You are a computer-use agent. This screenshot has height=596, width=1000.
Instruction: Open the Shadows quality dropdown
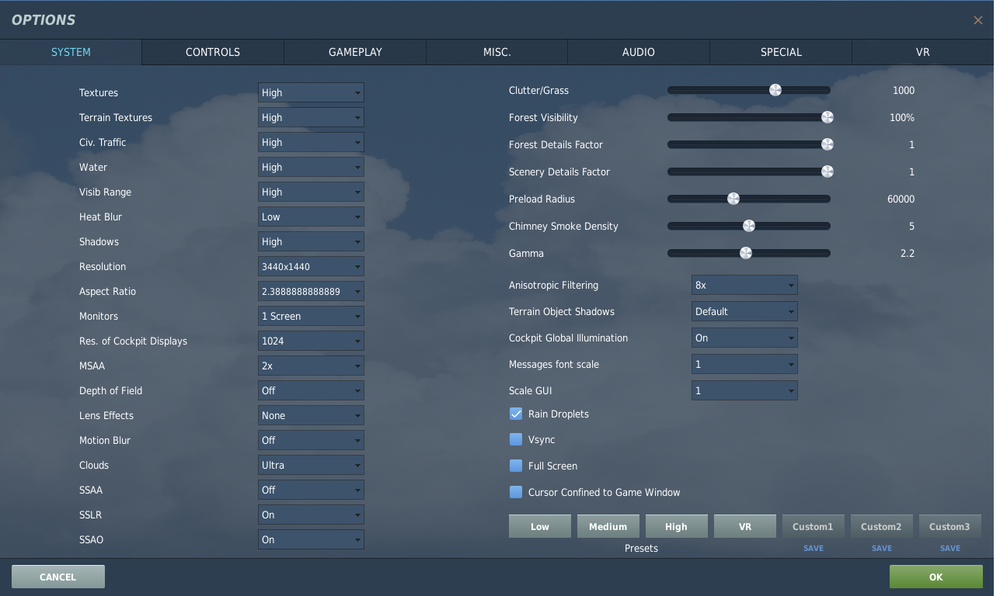coord(310,241)
